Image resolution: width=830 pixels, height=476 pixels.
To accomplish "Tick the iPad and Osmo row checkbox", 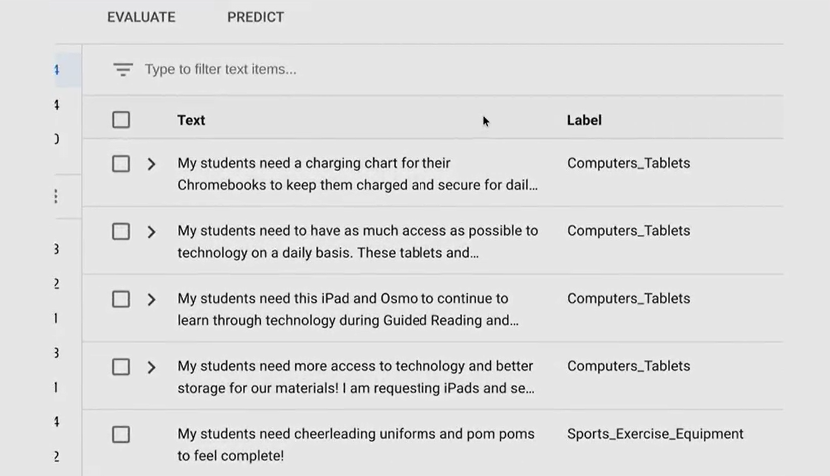I will point(121,299).
